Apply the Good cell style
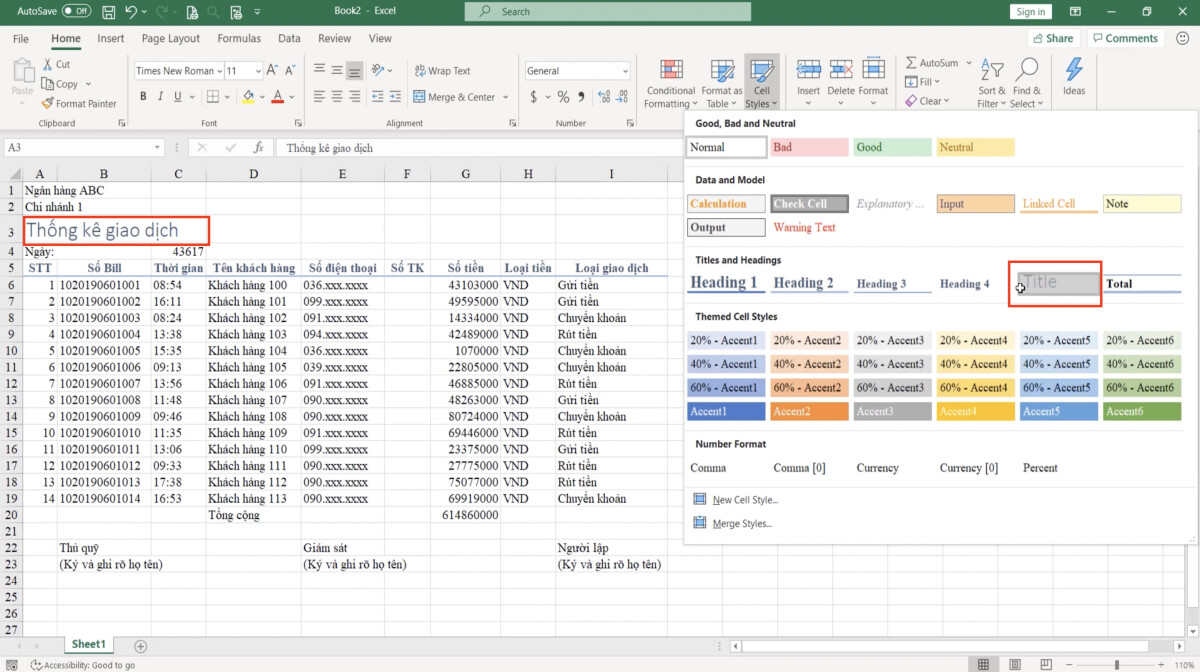The image size is (1200, 672). (892, 147)
